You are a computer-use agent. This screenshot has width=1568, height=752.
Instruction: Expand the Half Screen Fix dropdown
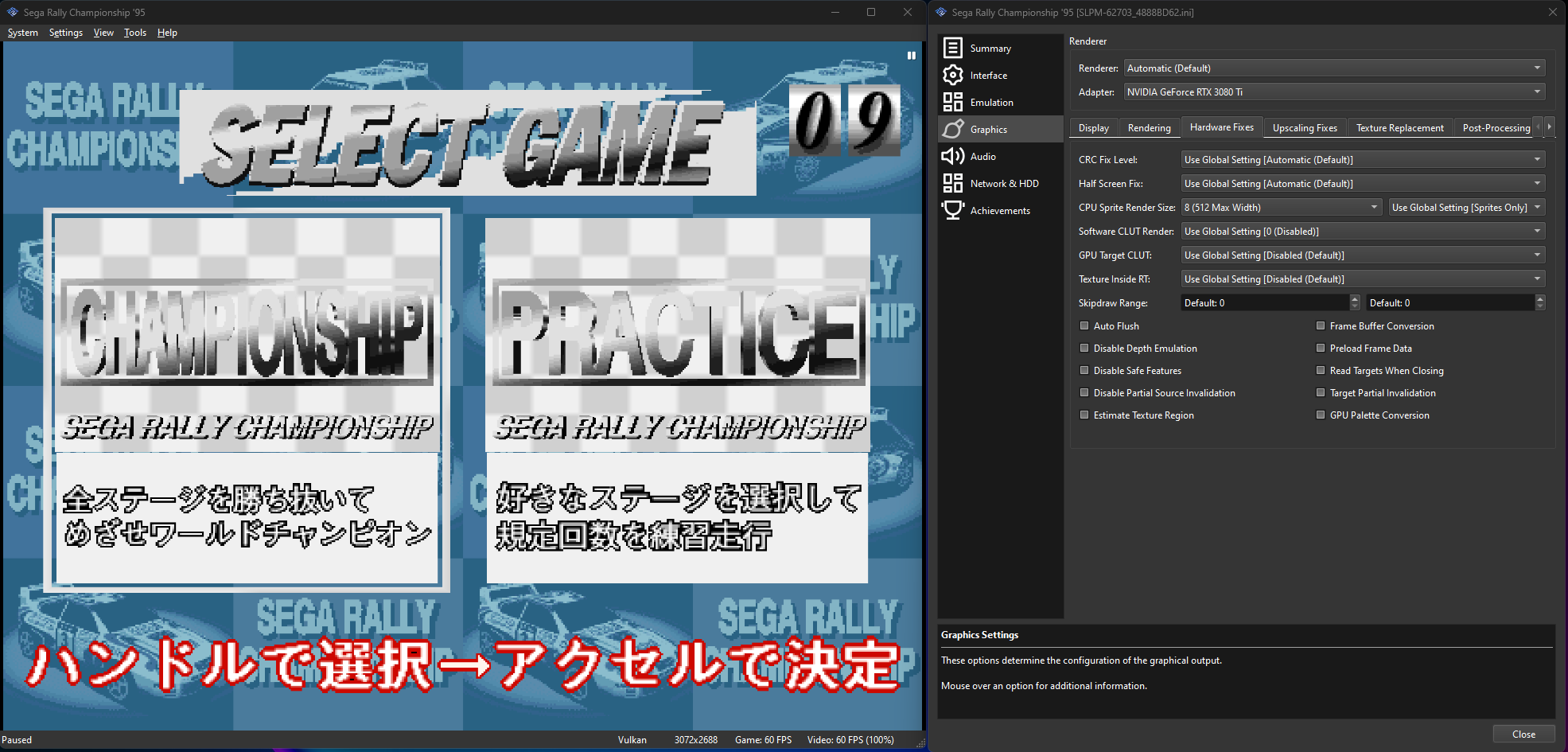point(1363,184)
